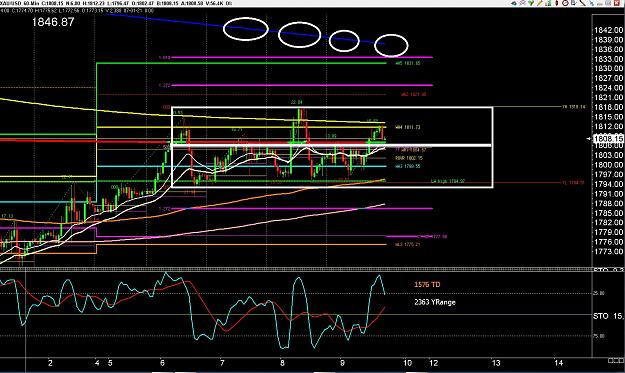The width and height of the screenshot is (625, 373).
Task: Click the 1846.87 value in the chart's upper left
Action: [x=53, y=22]
